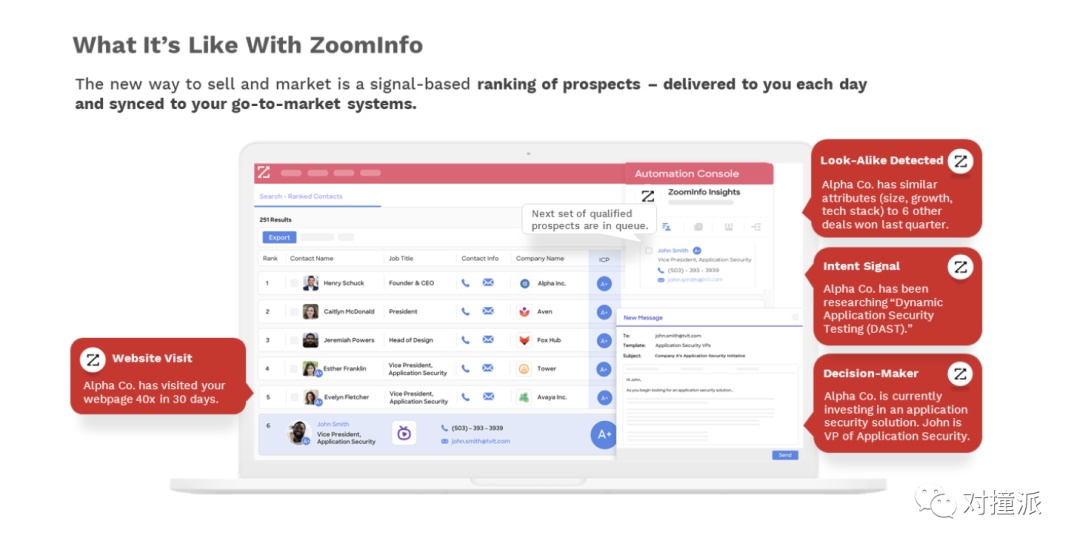
Task: Click Caitlyn McDonald's profile photo
Action: (311, 312)
